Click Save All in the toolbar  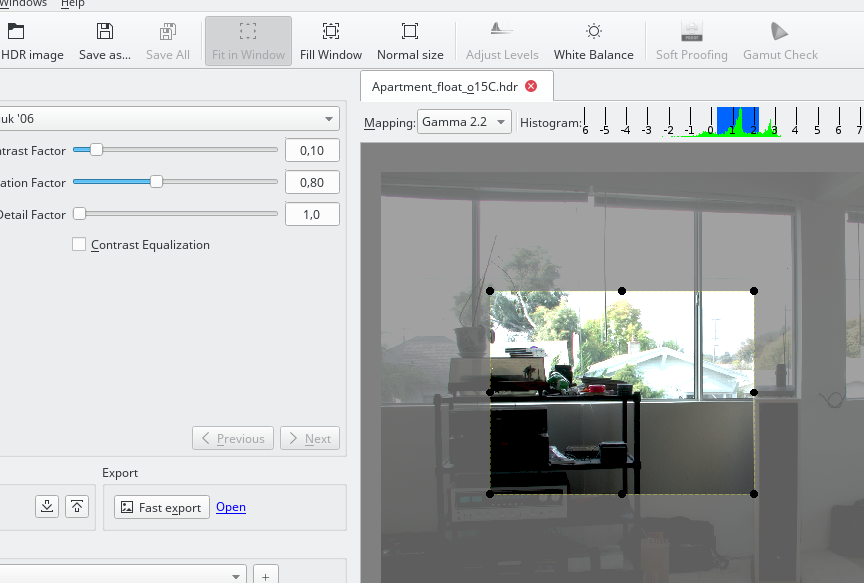[x=168, y=41]
